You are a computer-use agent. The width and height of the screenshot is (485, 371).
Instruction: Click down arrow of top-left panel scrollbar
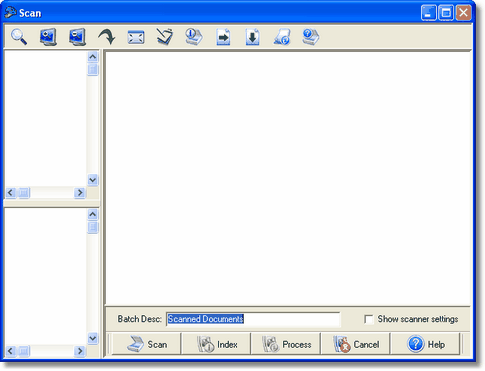93,180
